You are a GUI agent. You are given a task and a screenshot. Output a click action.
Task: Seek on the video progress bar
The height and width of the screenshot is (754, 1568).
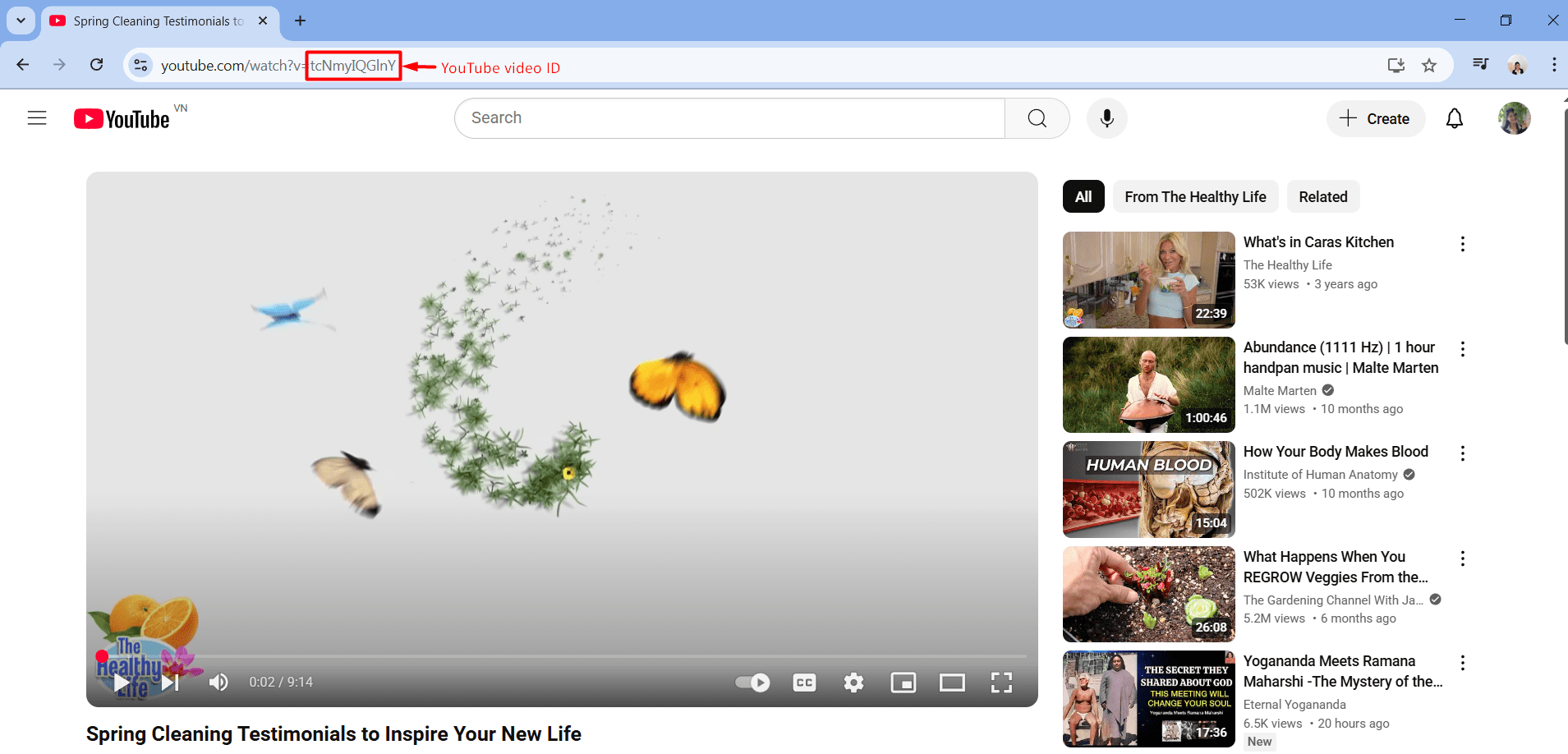pyautogui.click(x=562, y=656)
